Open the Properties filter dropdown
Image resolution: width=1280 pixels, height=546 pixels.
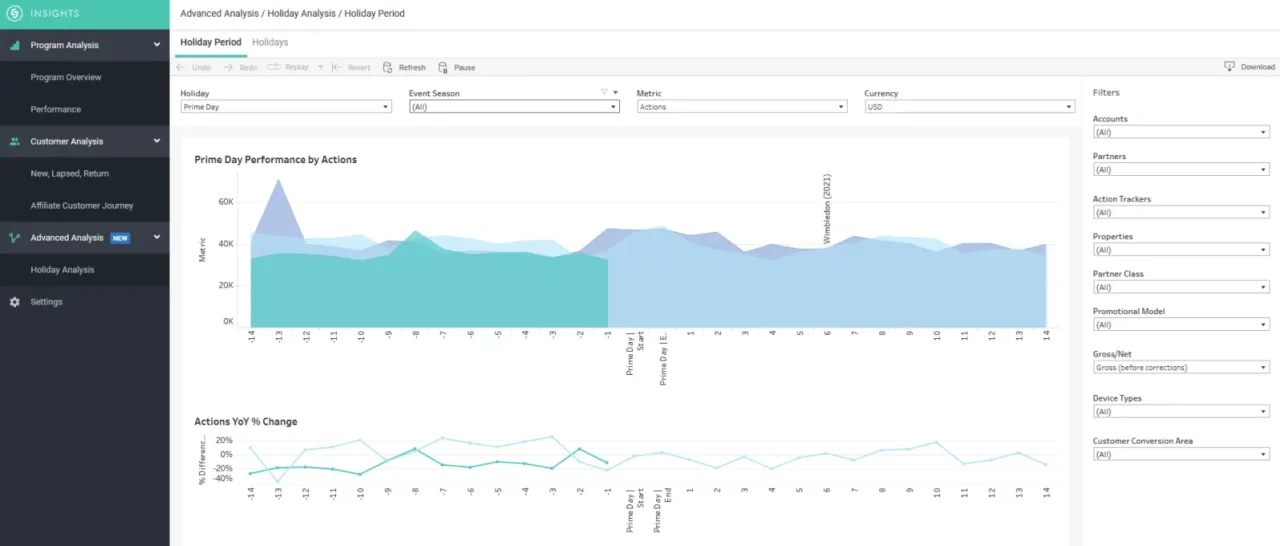[x=1181, y=250]
